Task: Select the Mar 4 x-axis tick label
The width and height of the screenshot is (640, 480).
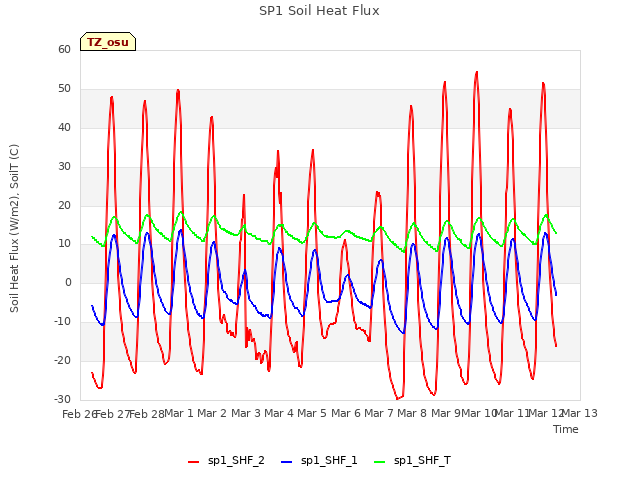Action: click(x=279, y=413)
